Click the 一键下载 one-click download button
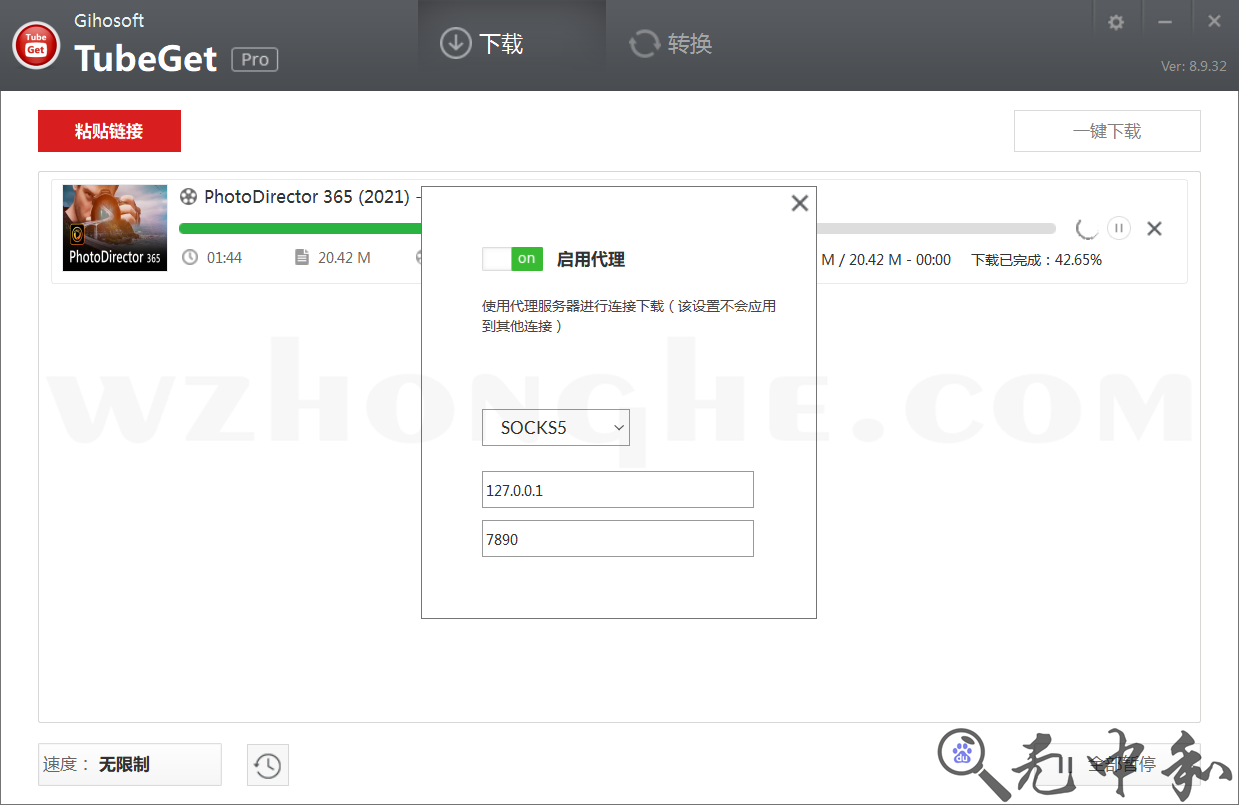 tap(1106, 131)
